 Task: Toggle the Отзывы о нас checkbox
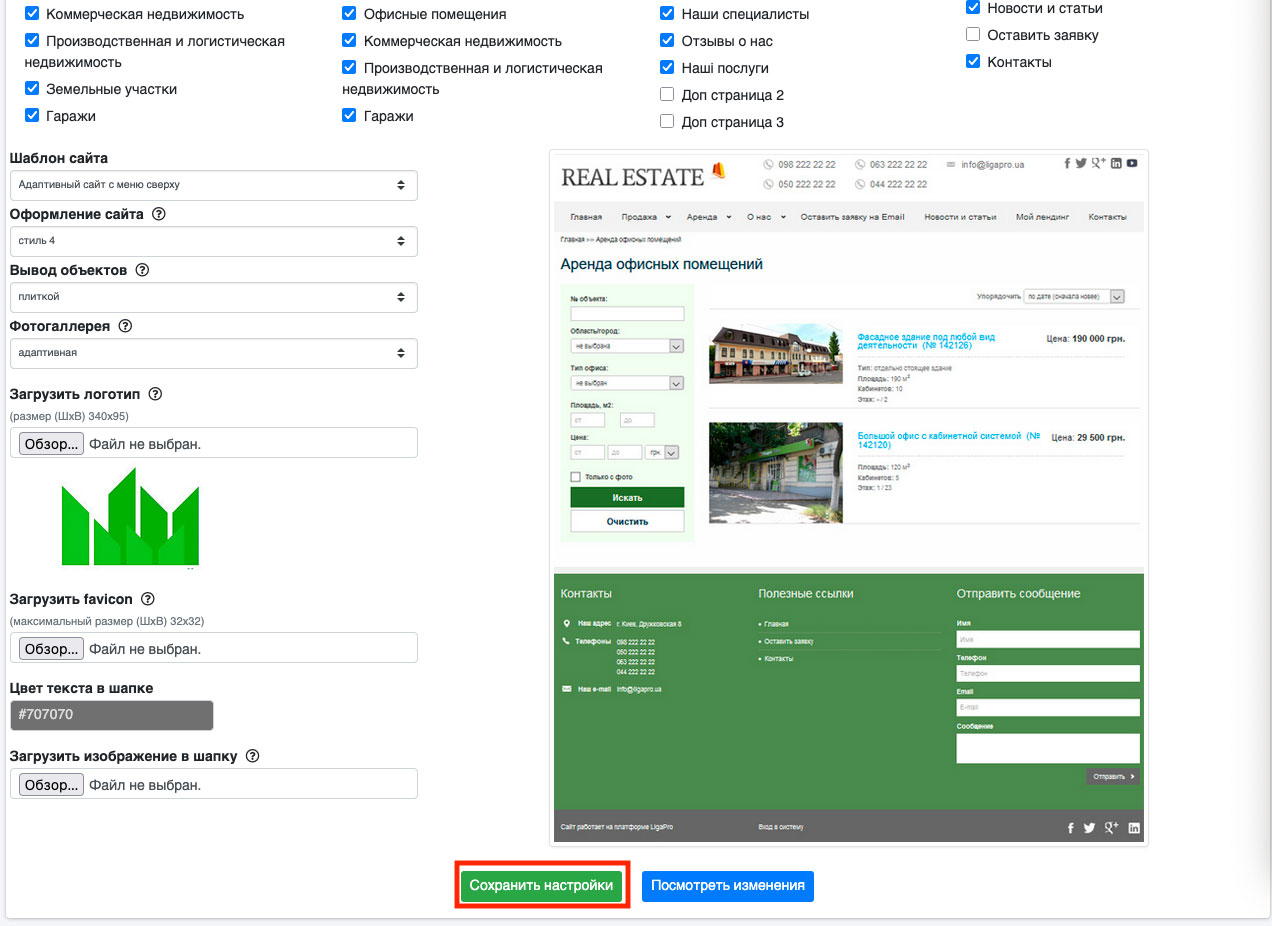(x=667, y=41)
